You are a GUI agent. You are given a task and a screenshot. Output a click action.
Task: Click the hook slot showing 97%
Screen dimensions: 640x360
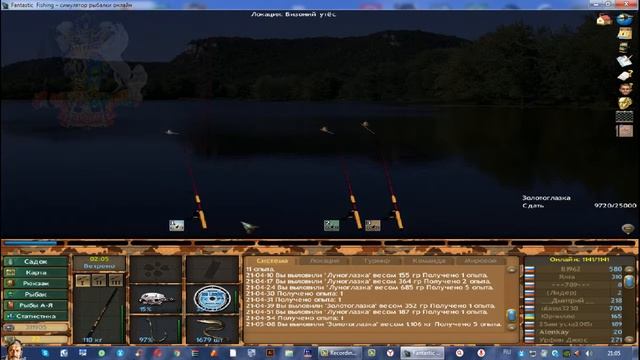[x=156, y=329]
